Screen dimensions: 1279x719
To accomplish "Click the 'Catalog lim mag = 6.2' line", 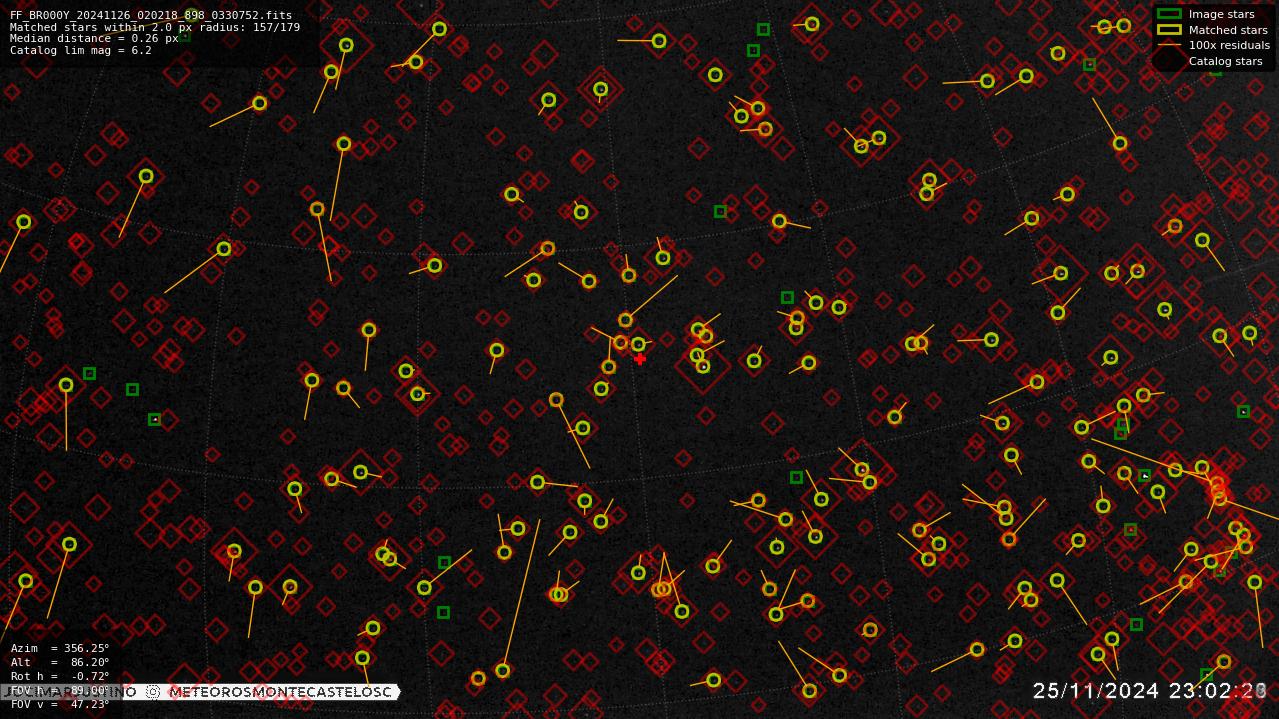I will pos(80,50).
